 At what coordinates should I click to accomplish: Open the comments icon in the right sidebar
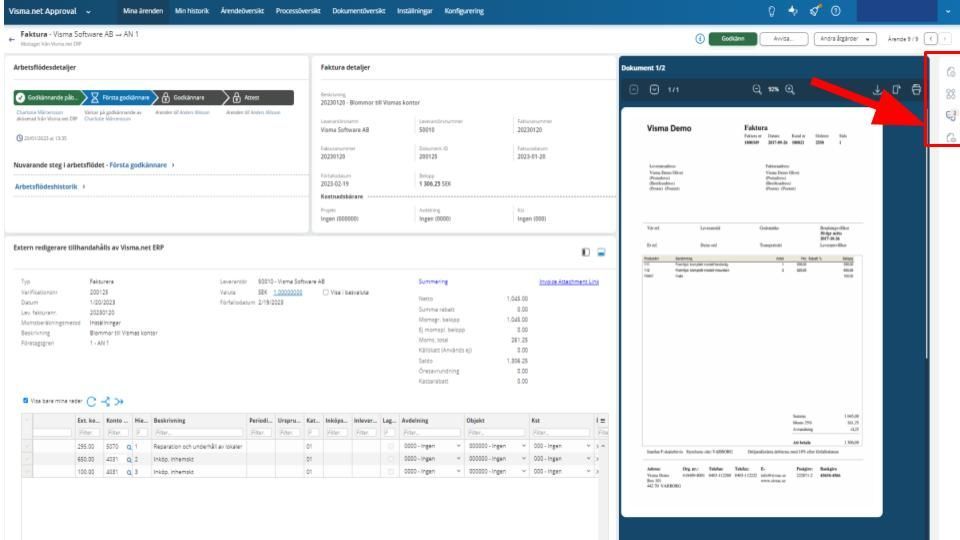click(949, 115)
